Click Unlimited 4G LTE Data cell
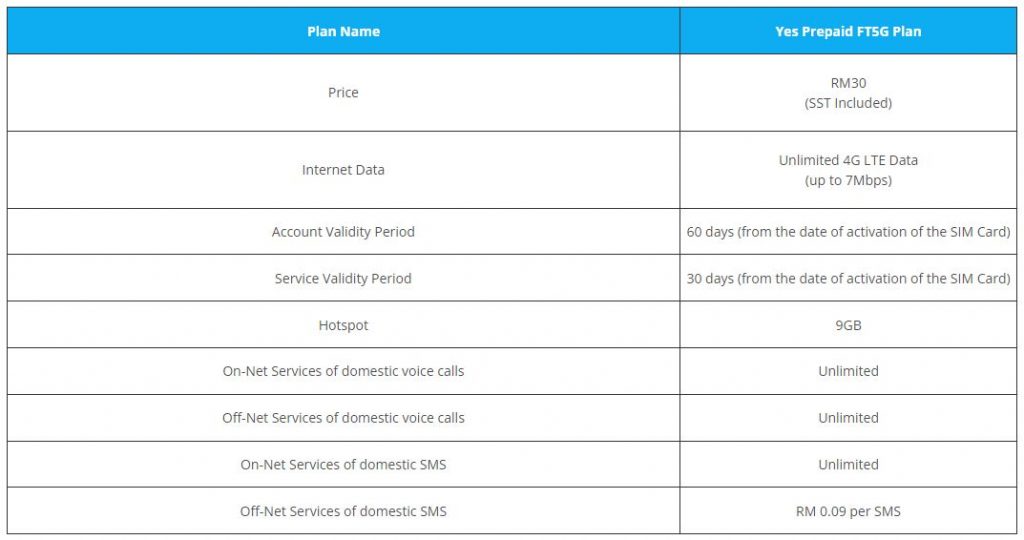This screenshot has width=1024, height=540. tap(848, 170)
